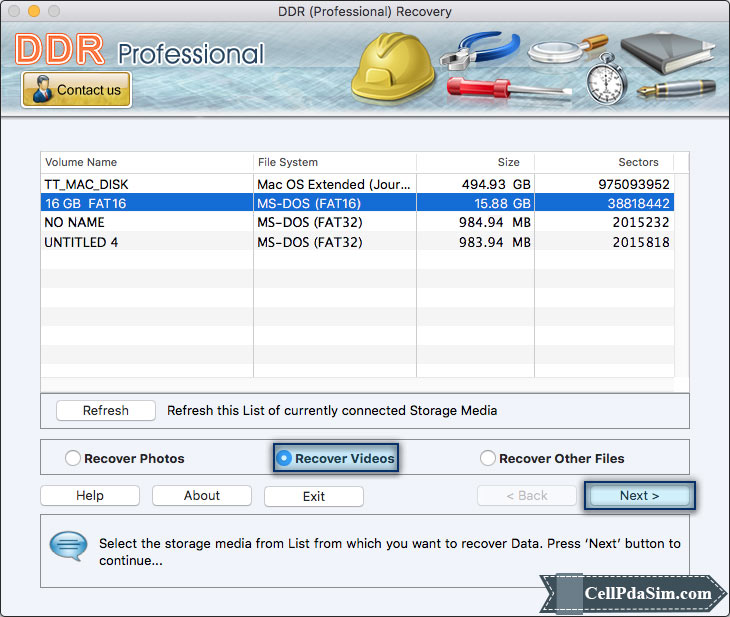Click sectors value 975093952
730x617 pixels.
click(x=634, y=184)
